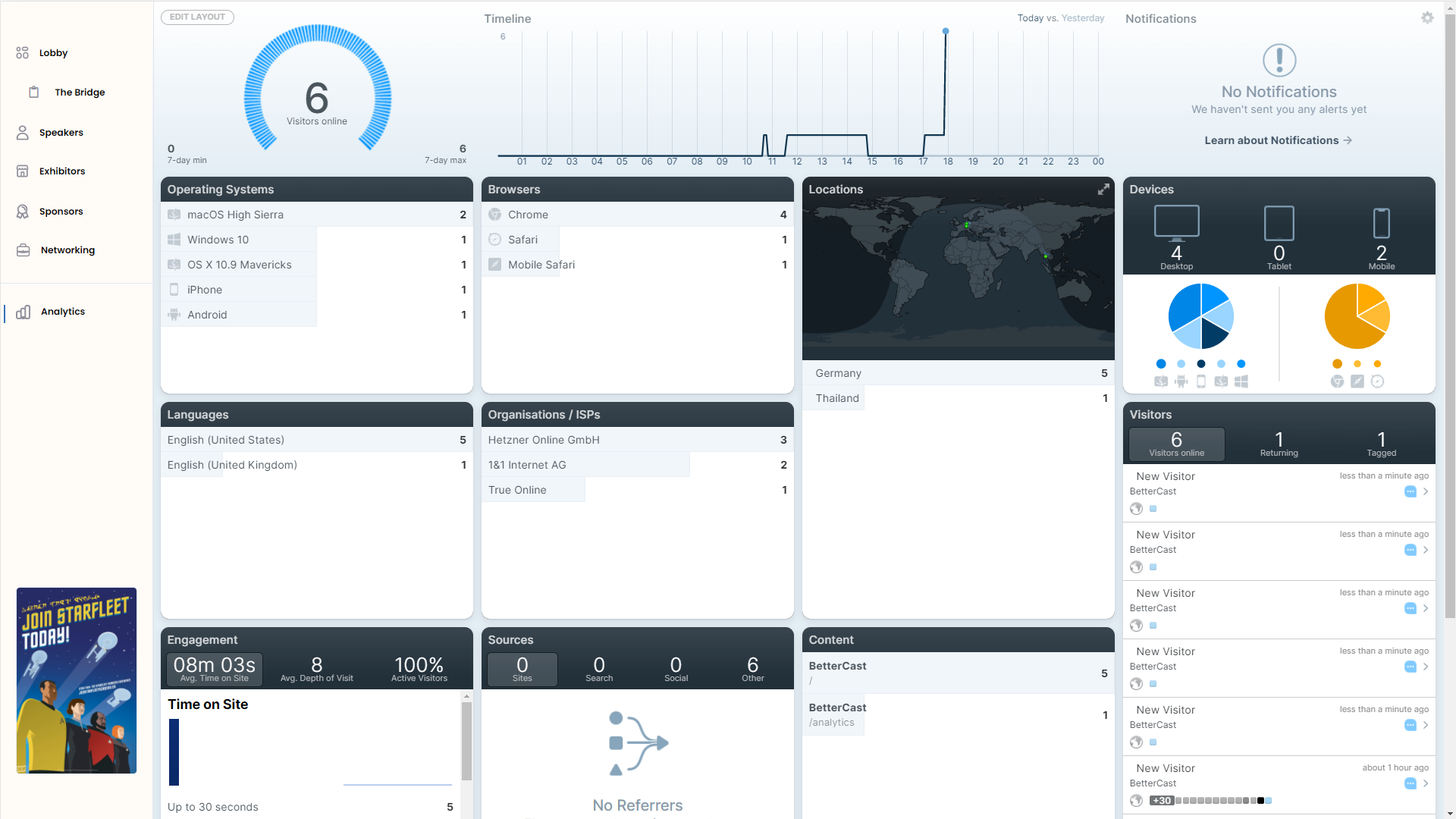The width and height of the screenshot is (1456, 819).
Task: Switch to Tagged visitors tab
Action: point(1381,444)
